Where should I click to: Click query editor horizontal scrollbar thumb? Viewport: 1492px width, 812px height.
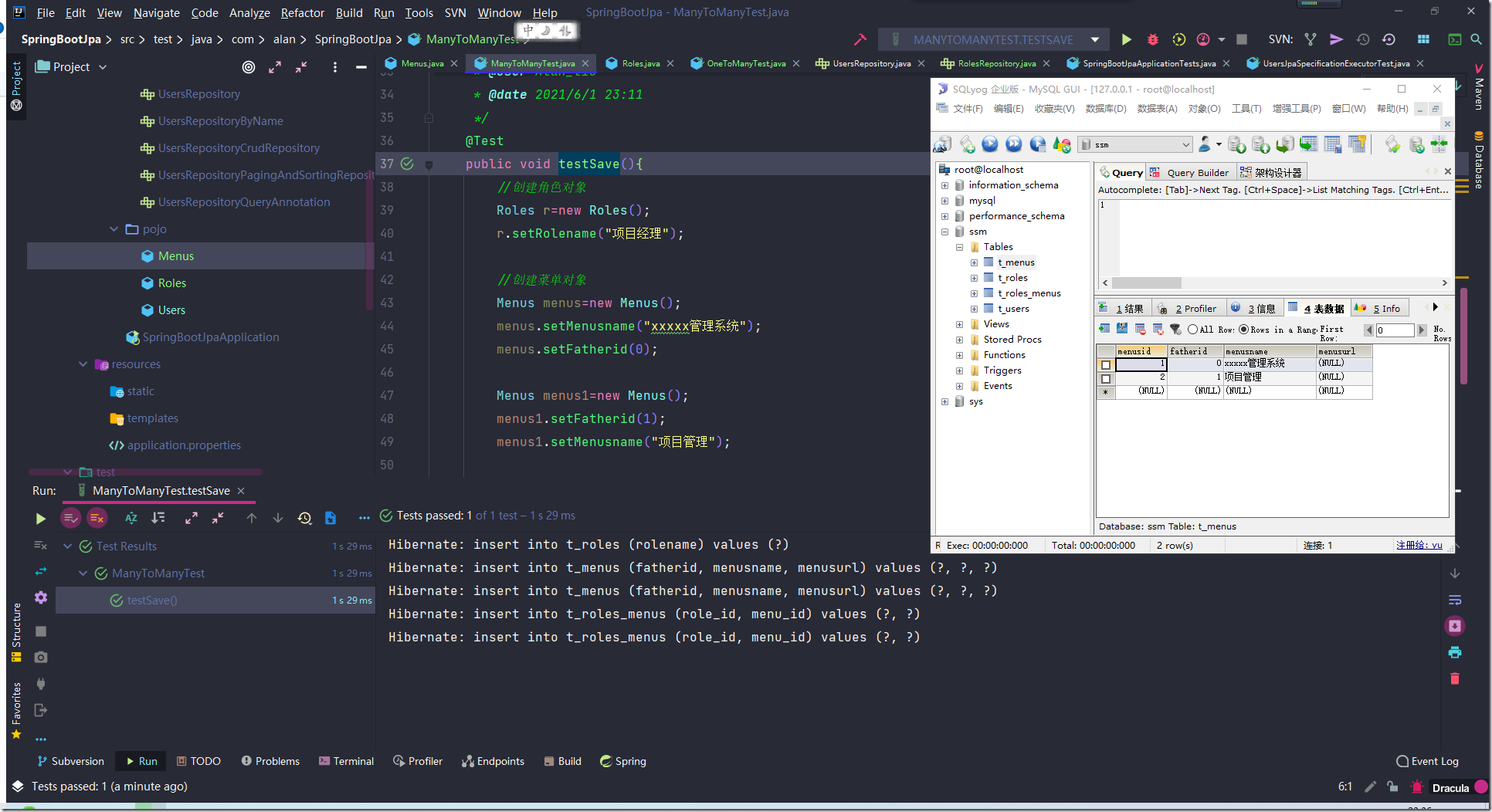tap(1146, 283)
